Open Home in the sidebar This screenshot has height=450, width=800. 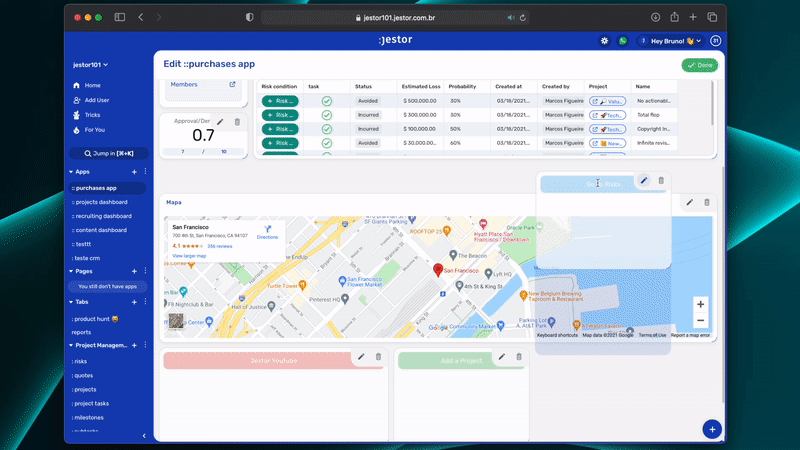92,85
